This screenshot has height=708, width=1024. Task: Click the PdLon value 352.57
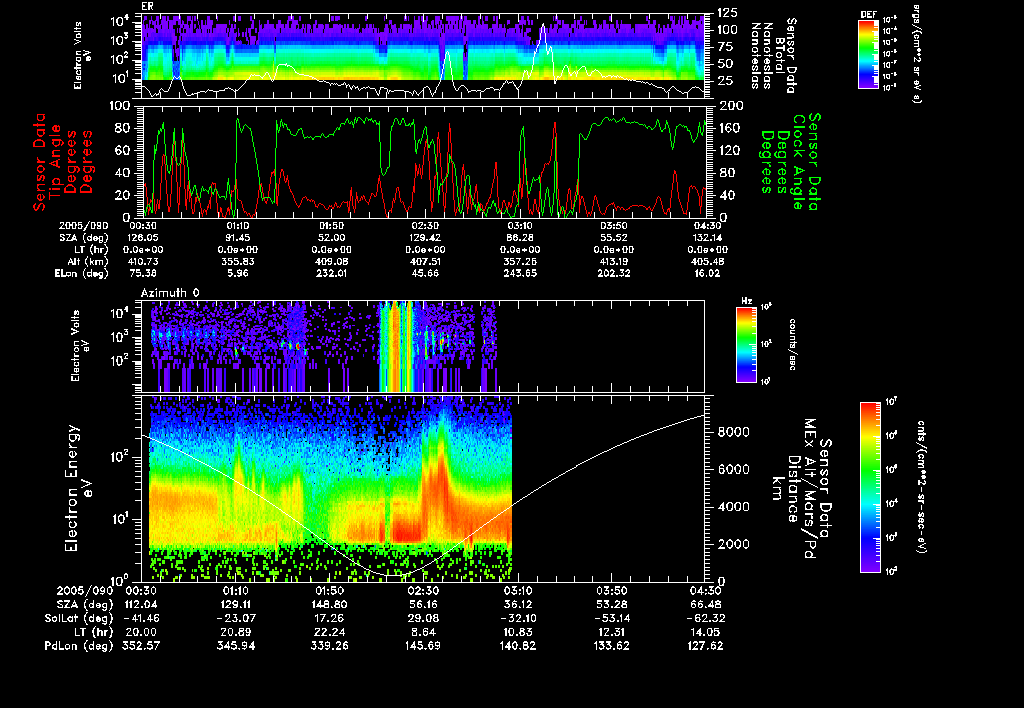tap(141, 645)
